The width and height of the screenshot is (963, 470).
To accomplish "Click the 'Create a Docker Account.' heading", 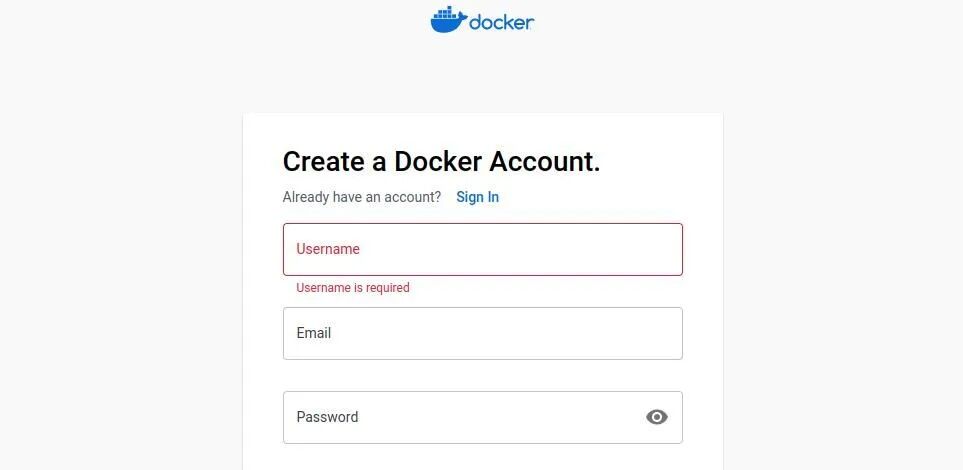I will 441,162.
